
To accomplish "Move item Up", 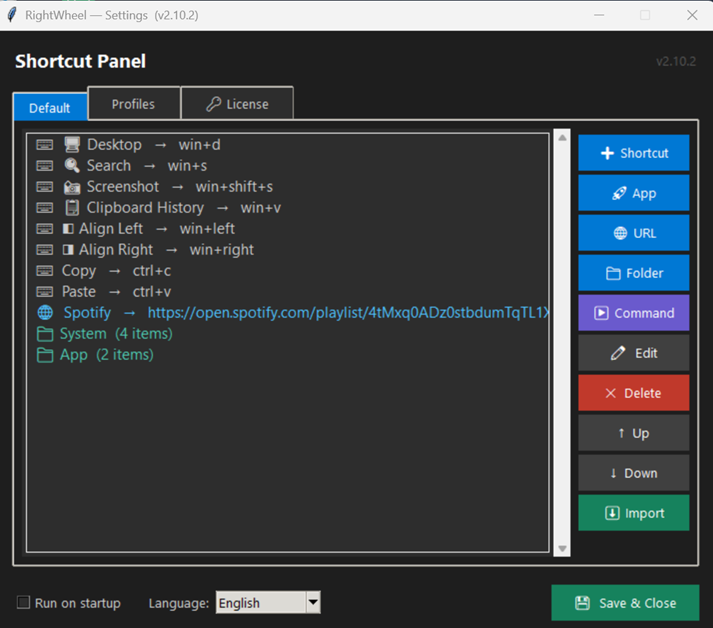I will coord(633,433).
